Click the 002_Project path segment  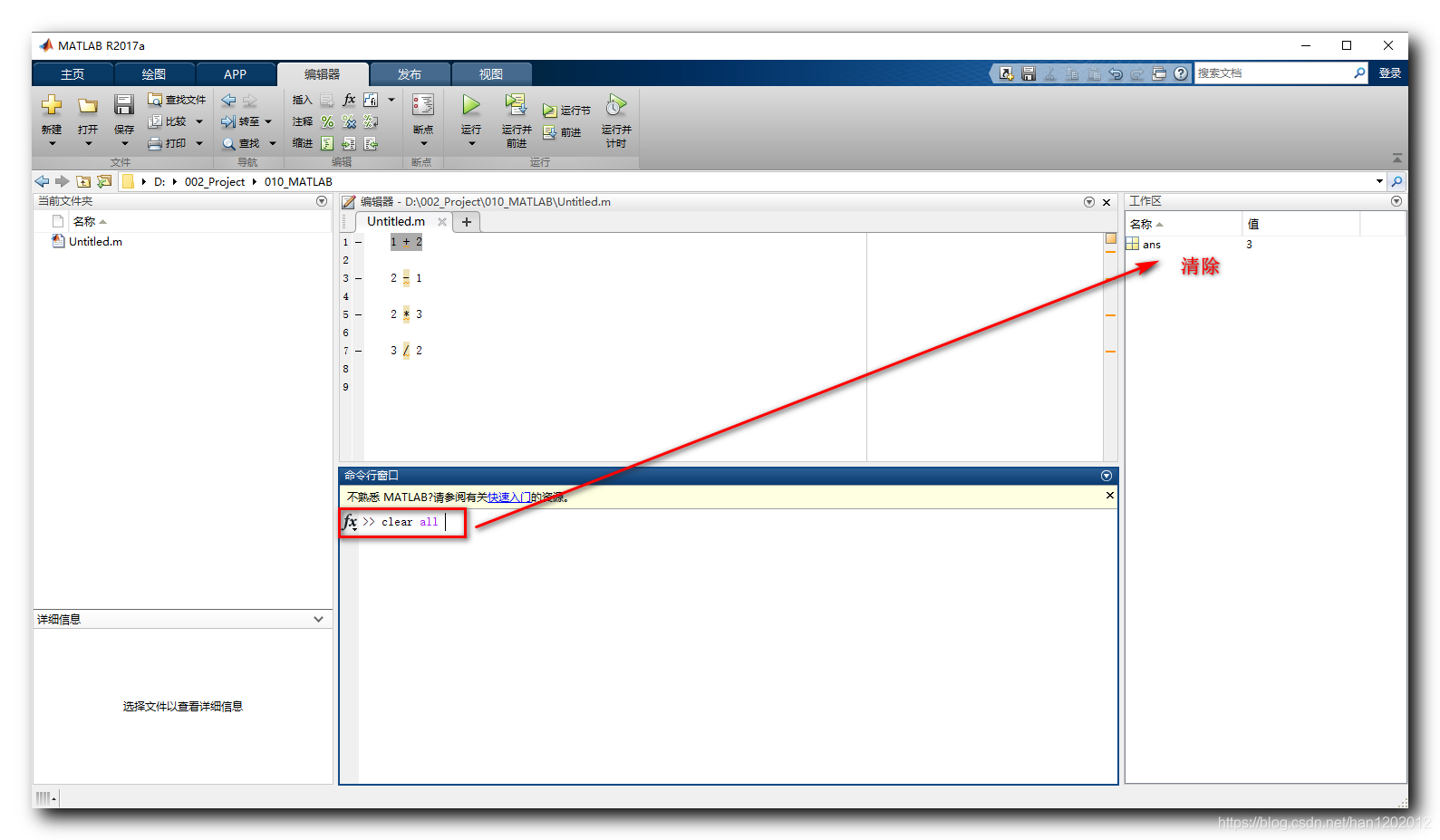click(x=215, y=181)
